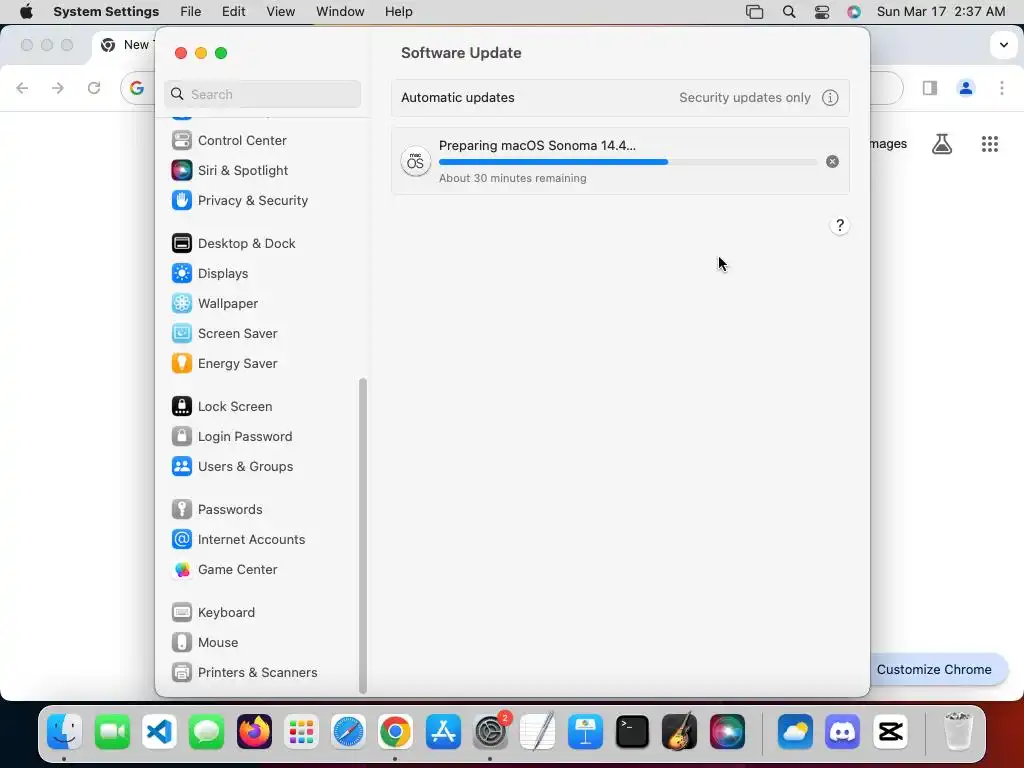The image size is (1024, 768).
Task: Cancel the macOS Sonoma update preparation
Action: [x=832, y=162]
